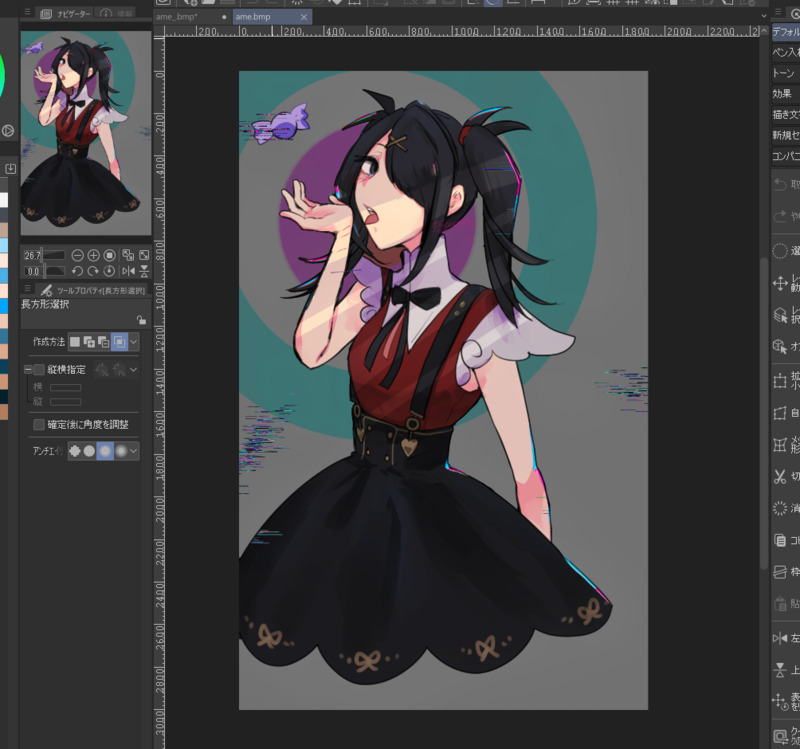Click the flip vertical icon in quick access

click(x=780, y=670)
